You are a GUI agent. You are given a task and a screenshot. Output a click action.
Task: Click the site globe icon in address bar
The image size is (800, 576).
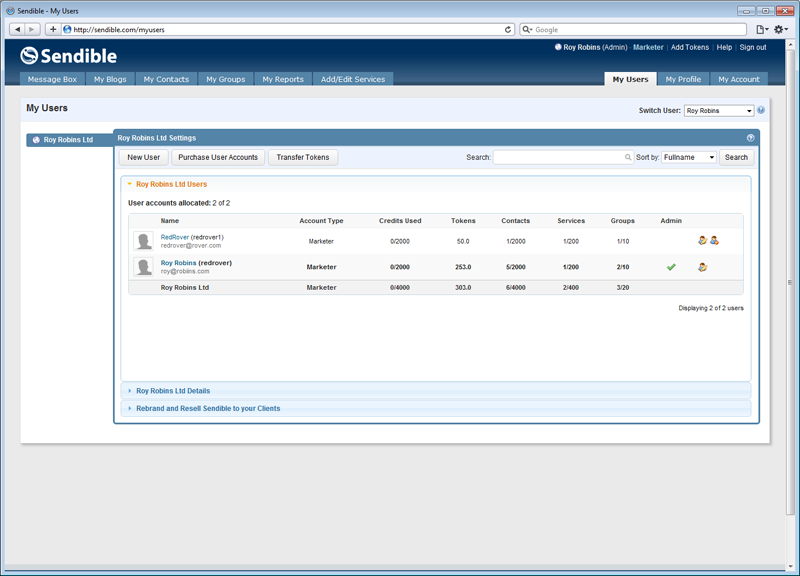(67, 30)
